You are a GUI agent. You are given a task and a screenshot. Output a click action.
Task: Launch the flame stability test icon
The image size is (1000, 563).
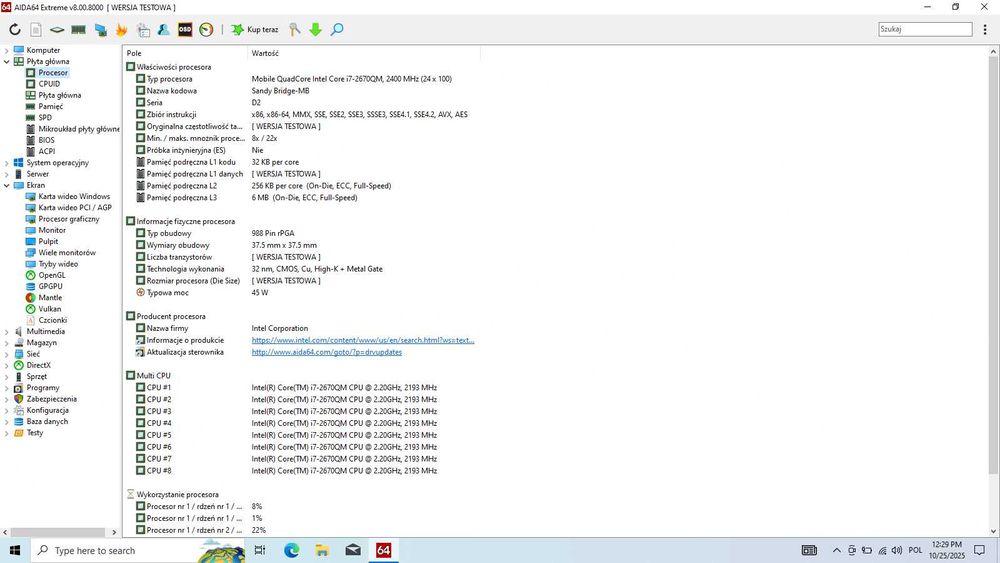121,29
